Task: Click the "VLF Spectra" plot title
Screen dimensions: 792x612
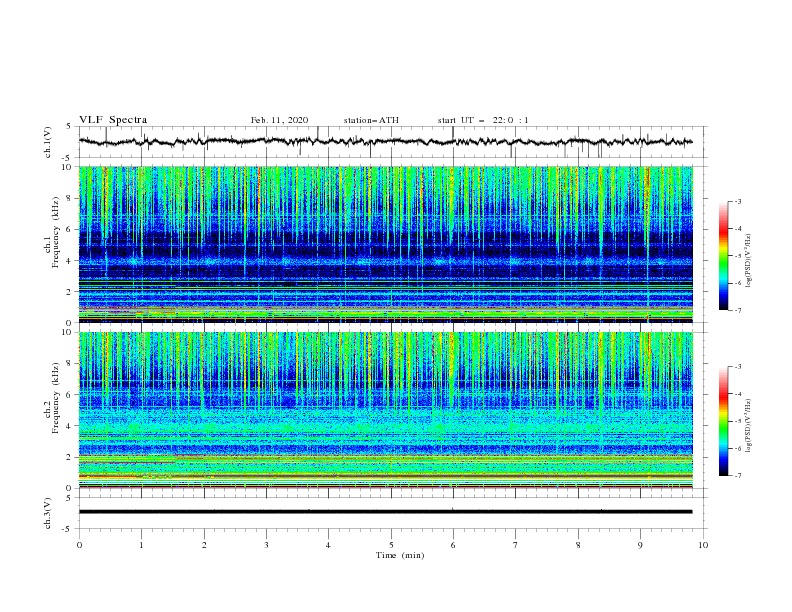Action: (113, 120)
